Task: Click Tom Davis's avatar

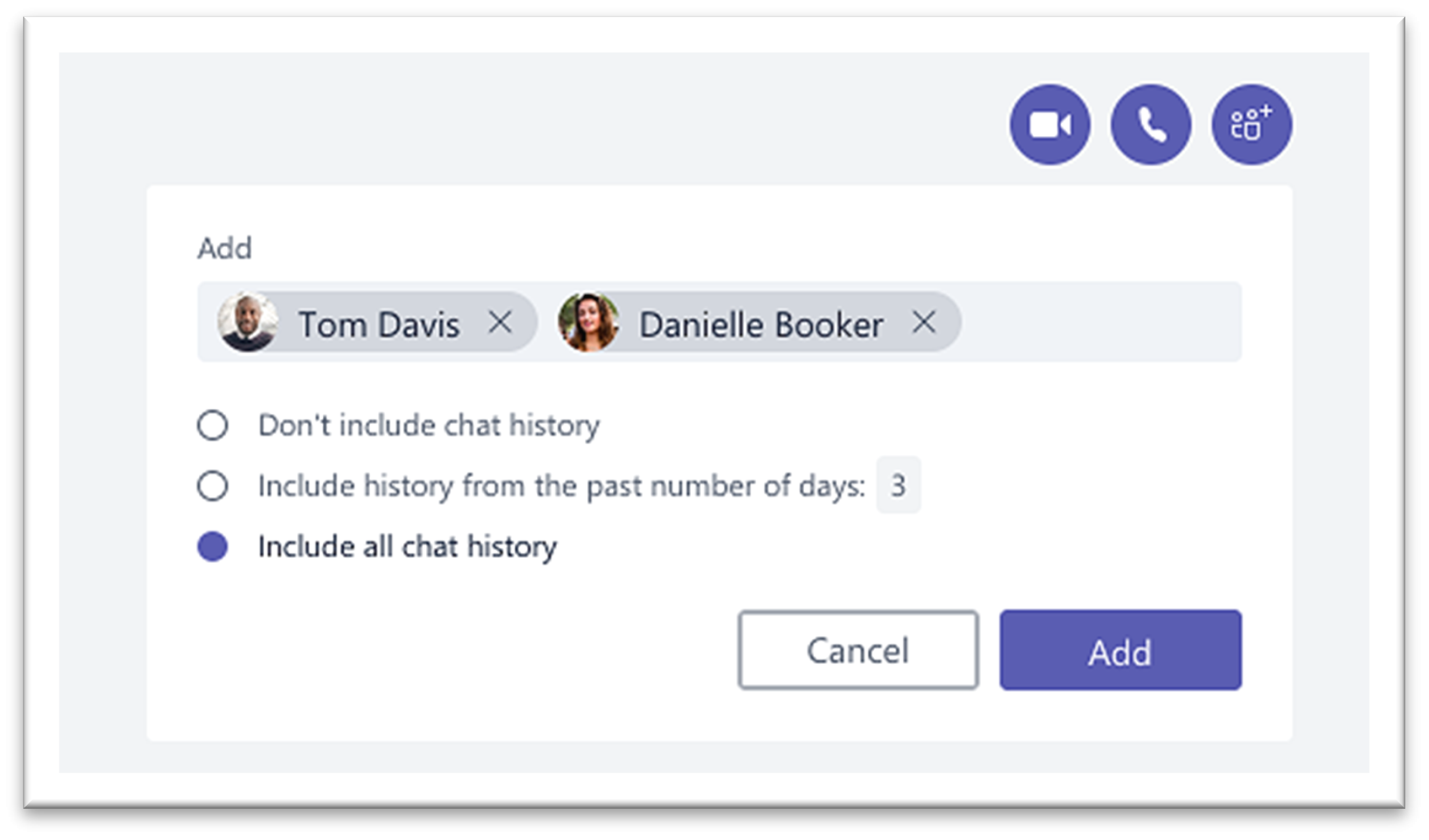Action: (x=248, y=322)
